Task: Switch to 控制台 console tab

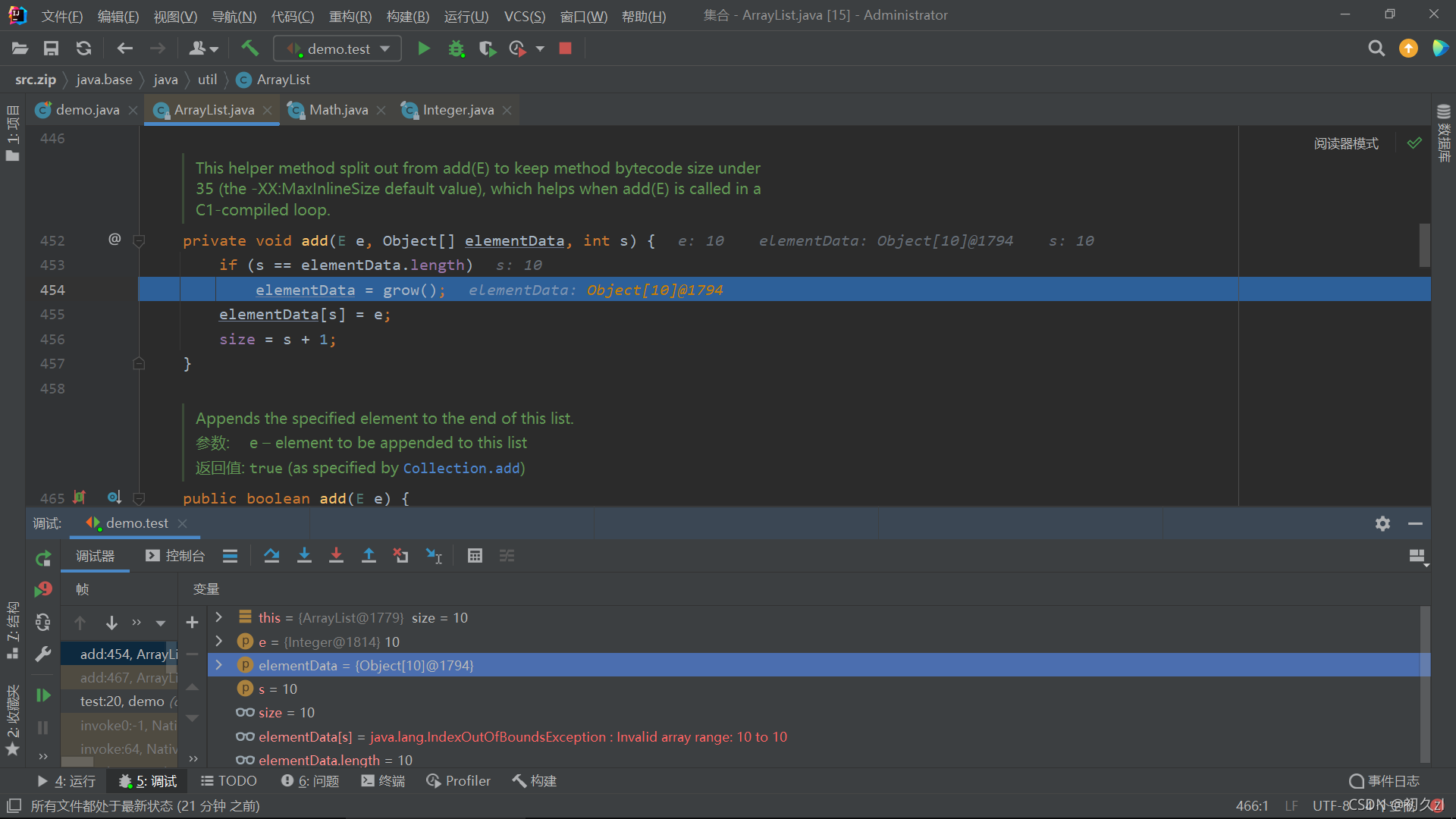Action: click(x=175, y=556)
